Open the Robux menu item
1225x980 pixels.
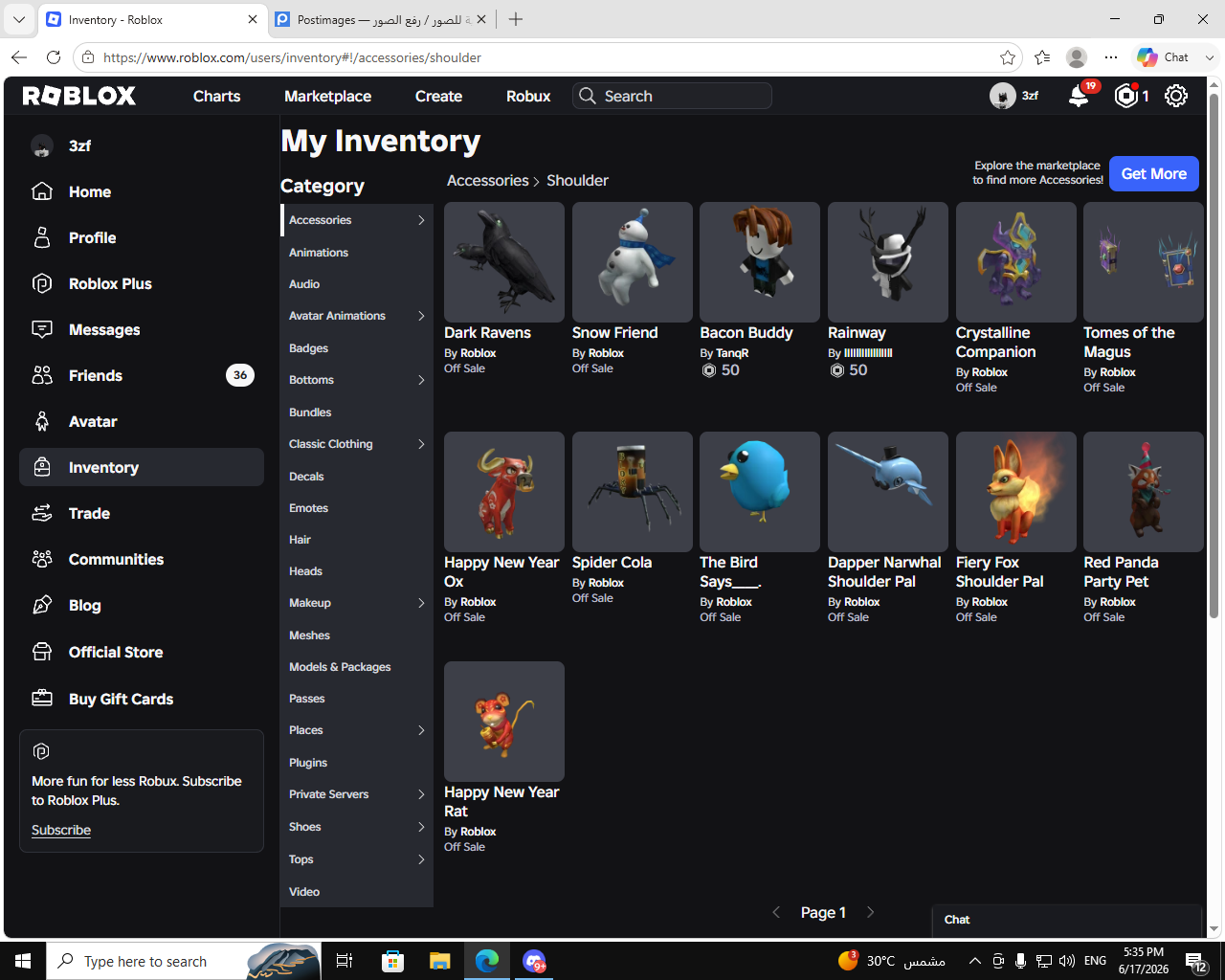coord(528,96)
